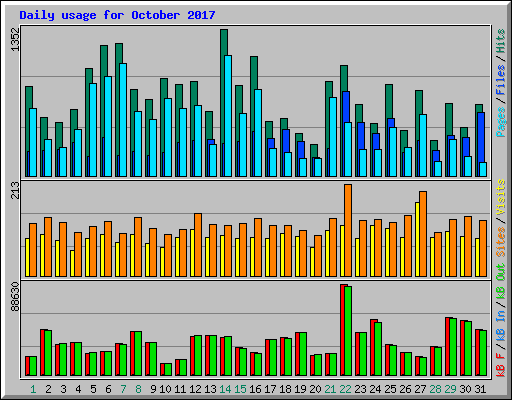Click green weekend day label 28
Image resolution: width=512 pixels, height=400 pixels.
pos(435,389)
